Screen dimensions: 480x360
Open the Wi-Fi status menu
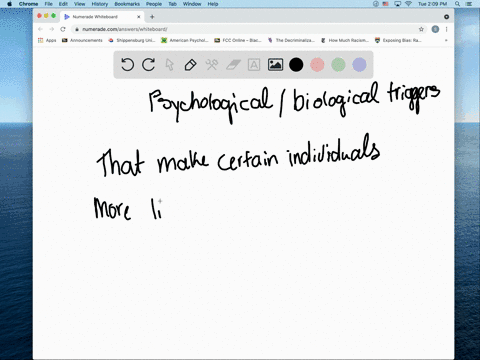pyautogui.click(x=408, y=4)
